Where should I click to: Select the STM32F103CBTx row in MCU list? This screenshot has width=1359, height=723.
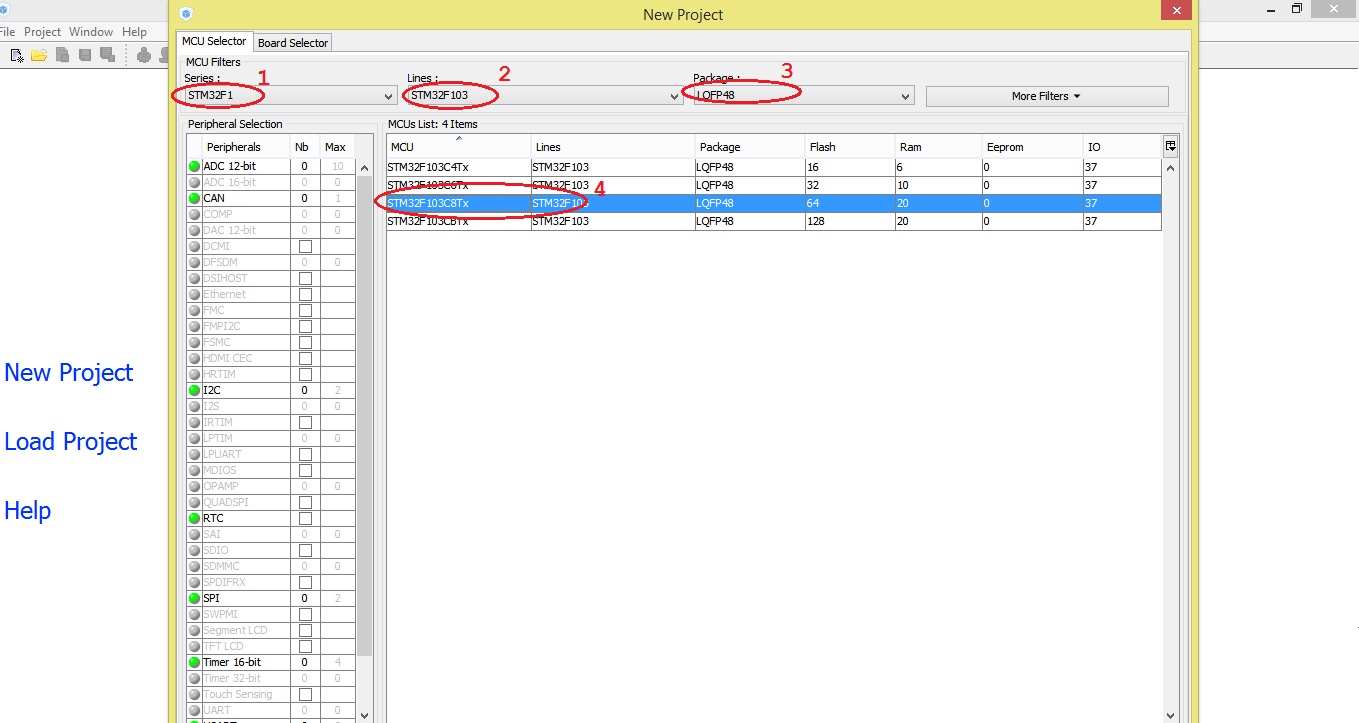[x=774, y=221]
